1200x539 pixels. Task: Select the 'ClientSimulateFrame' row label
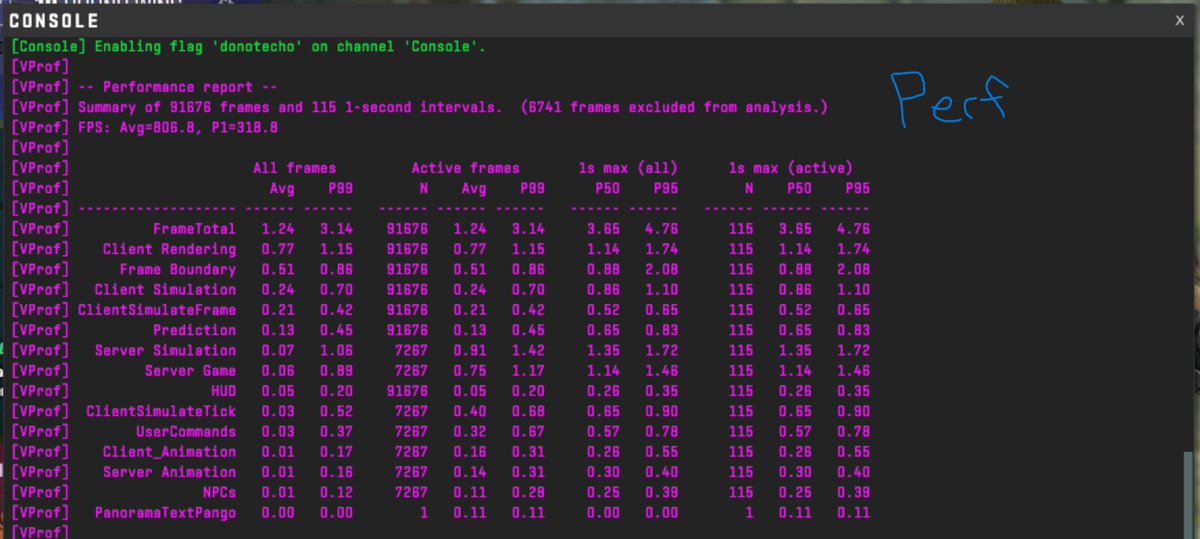[x=157, y=310]
